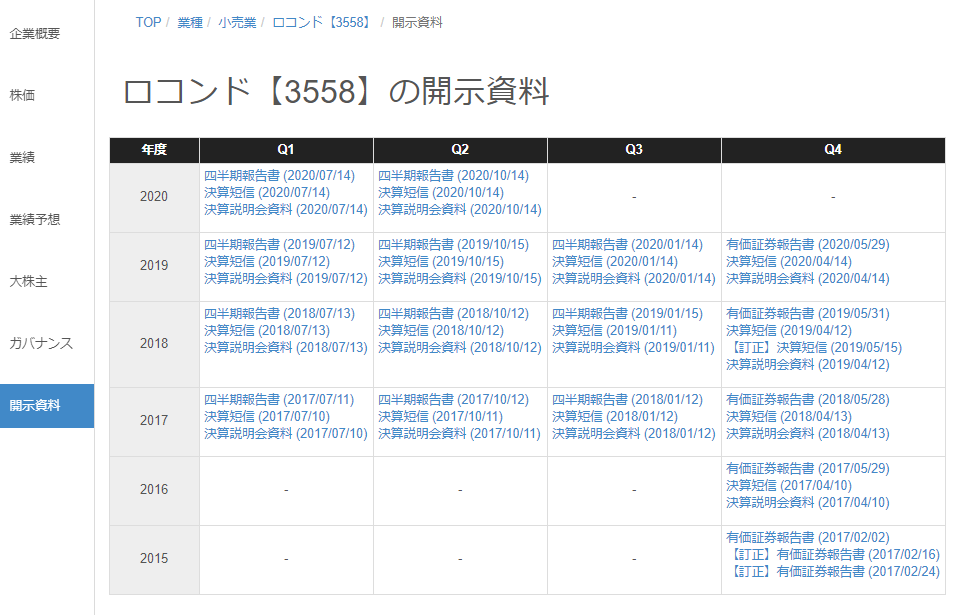966x615 pixels.
Task: Open 四半期報告書 (2019/10/15)
Action: (453, 245)
